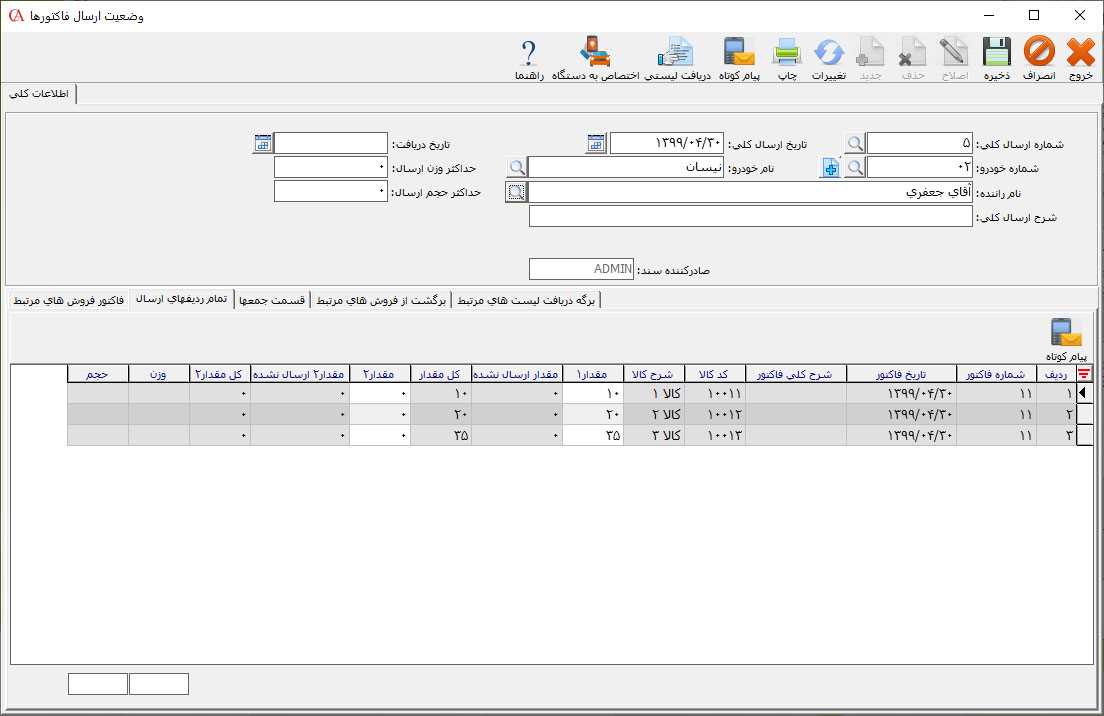
Task: Open اختصاص به دستگاه toolbar icon
Action: coord(595,57)
